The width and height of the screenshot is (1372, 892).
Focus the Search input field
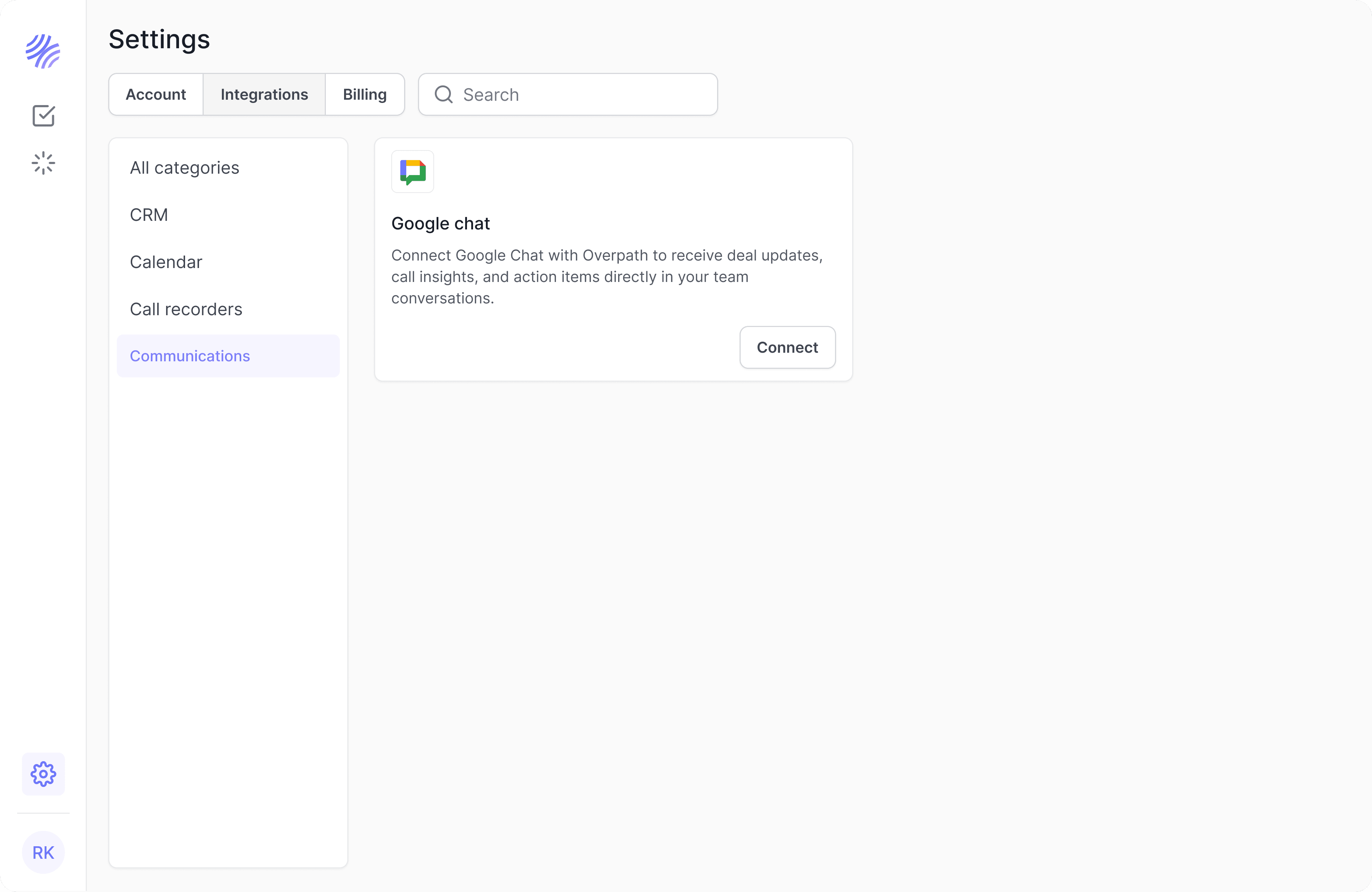[582, 95]
